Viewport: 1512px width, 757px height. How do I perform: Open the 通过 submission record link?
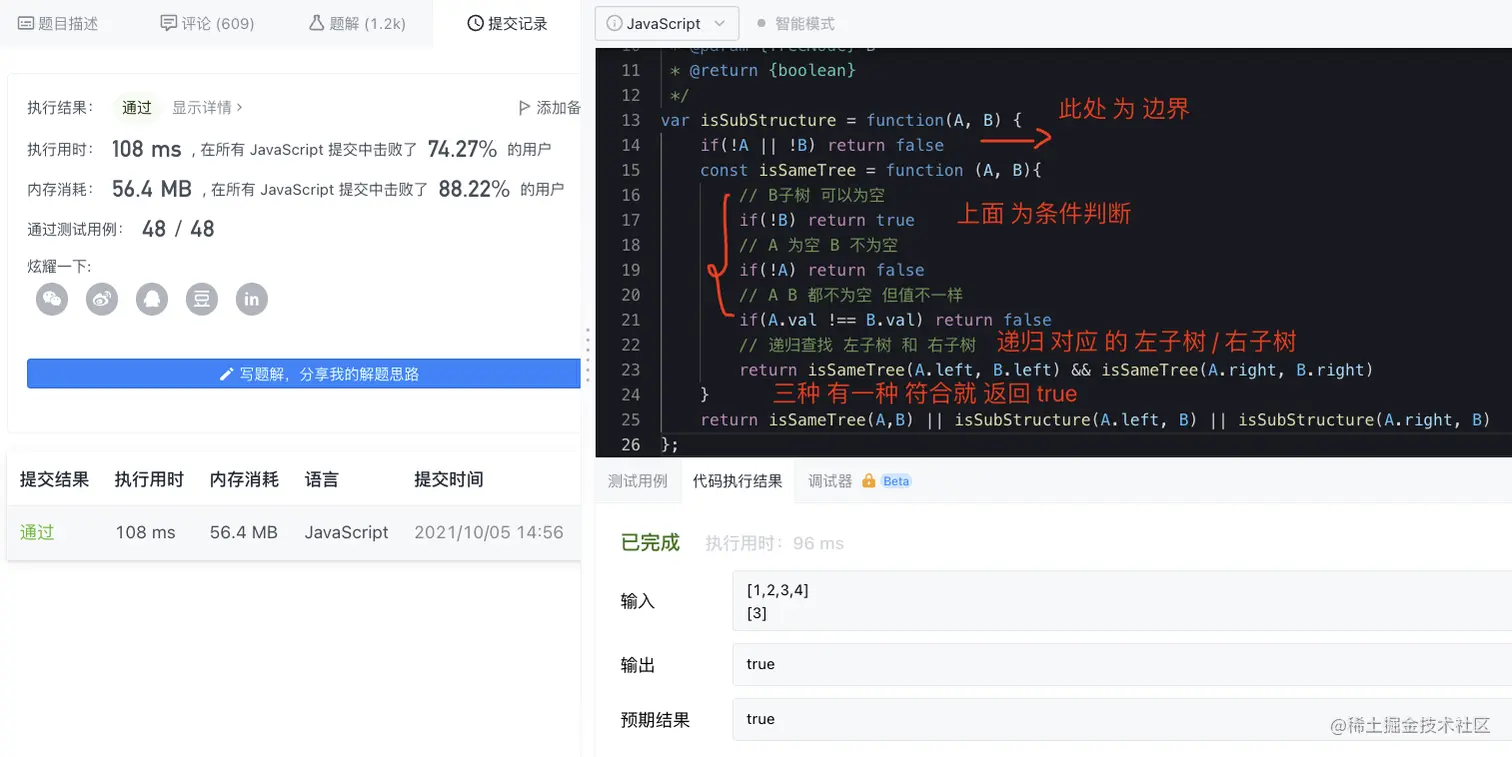pyautogui.click(x=37, y=532)
